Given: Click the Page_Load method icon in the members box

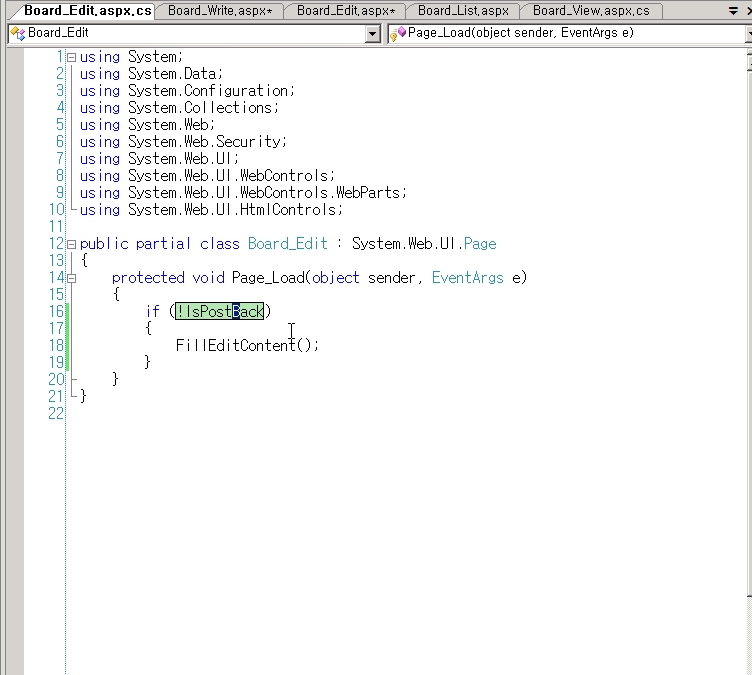Looking at the screenshot, I should coord(398,34).
